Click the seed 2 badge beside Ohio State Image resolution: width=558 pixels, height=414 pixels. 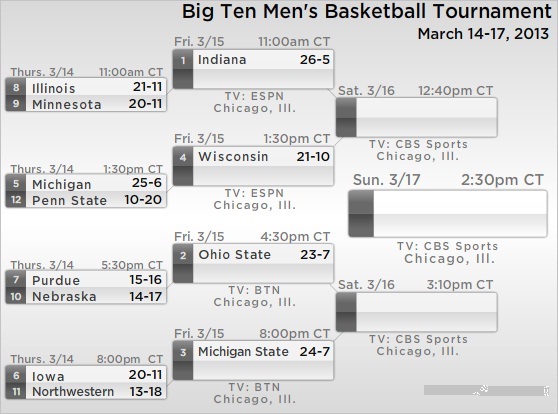tap(183, 255)
